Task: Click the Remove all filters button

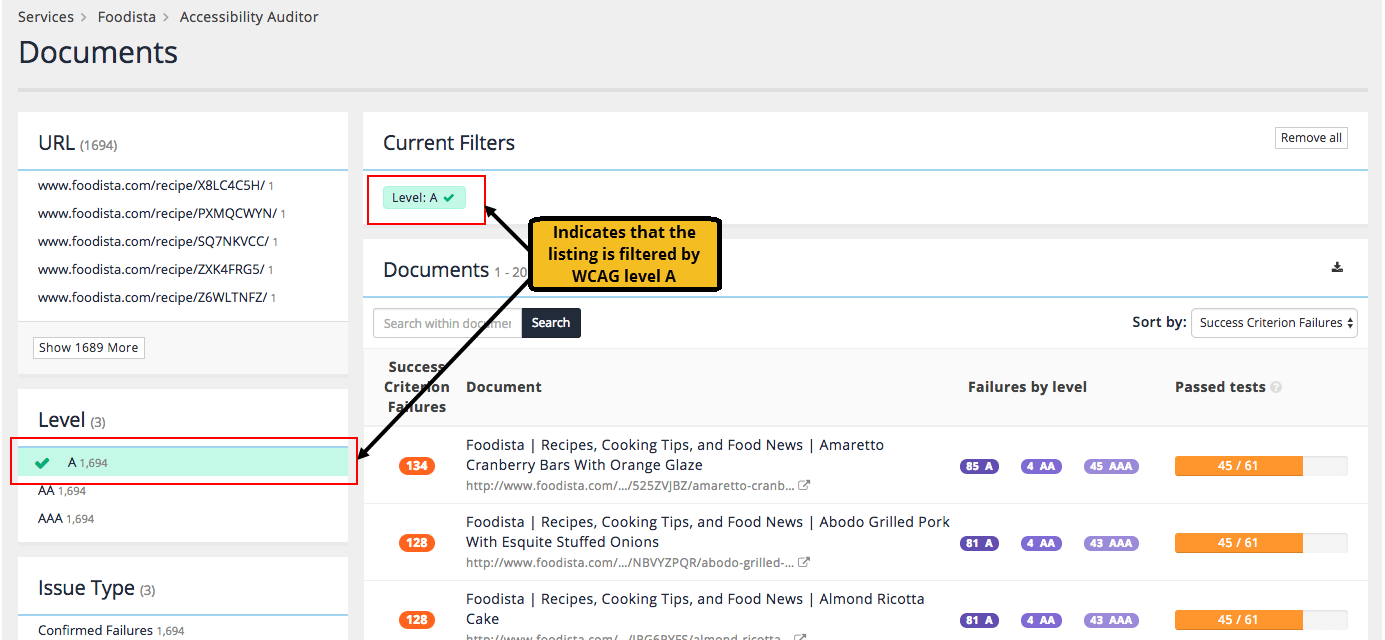Action: coord(1311,138)
